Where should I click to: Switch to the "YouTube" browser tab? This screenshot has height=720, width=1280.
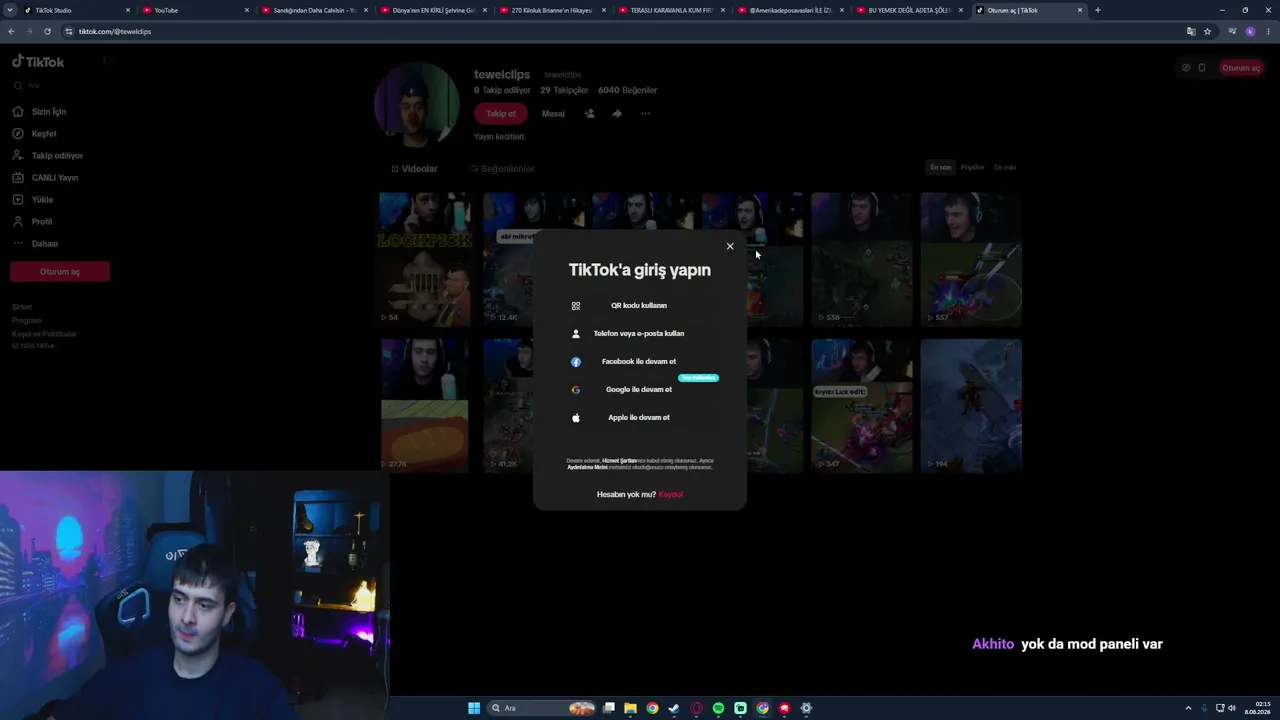196,10
